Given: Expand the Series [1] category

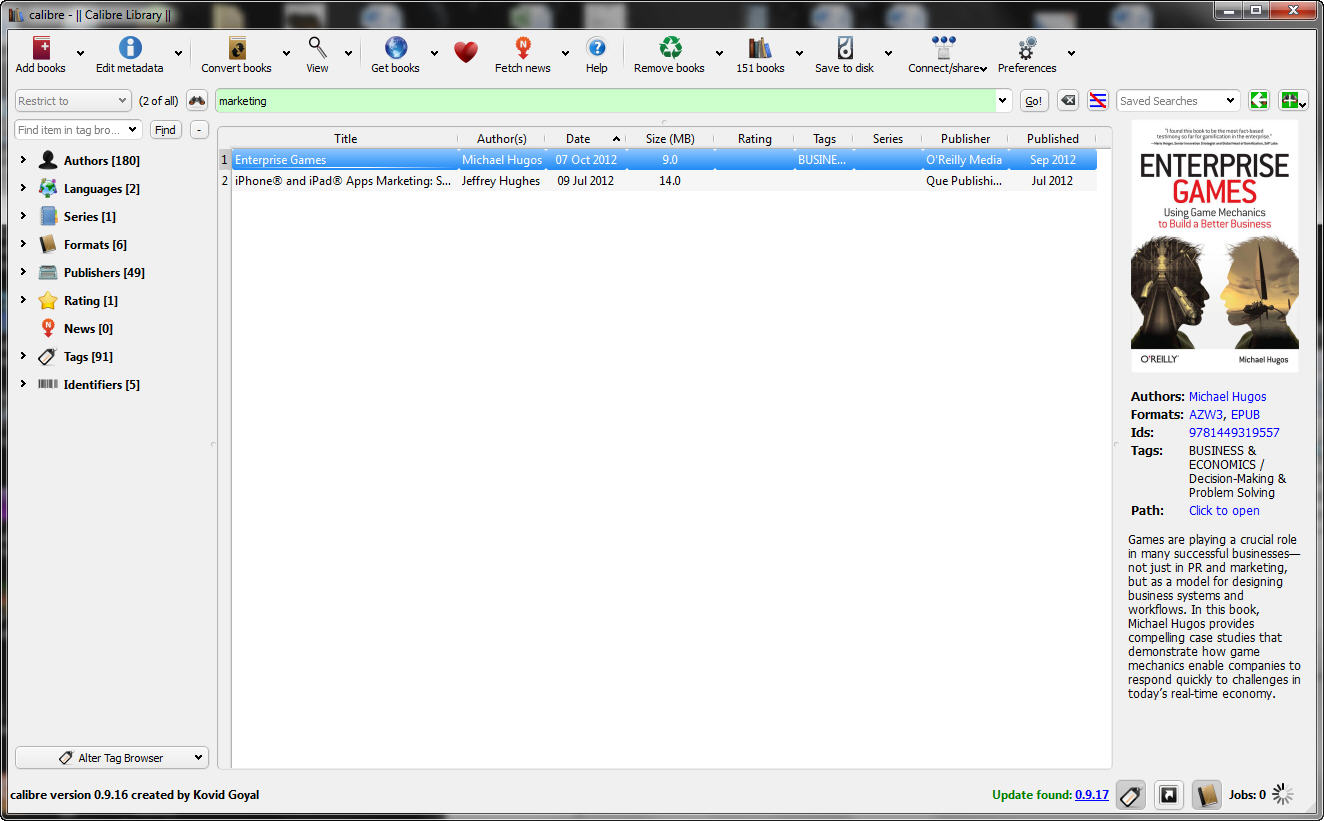Looking at the screenshot, I should [23, 216].
